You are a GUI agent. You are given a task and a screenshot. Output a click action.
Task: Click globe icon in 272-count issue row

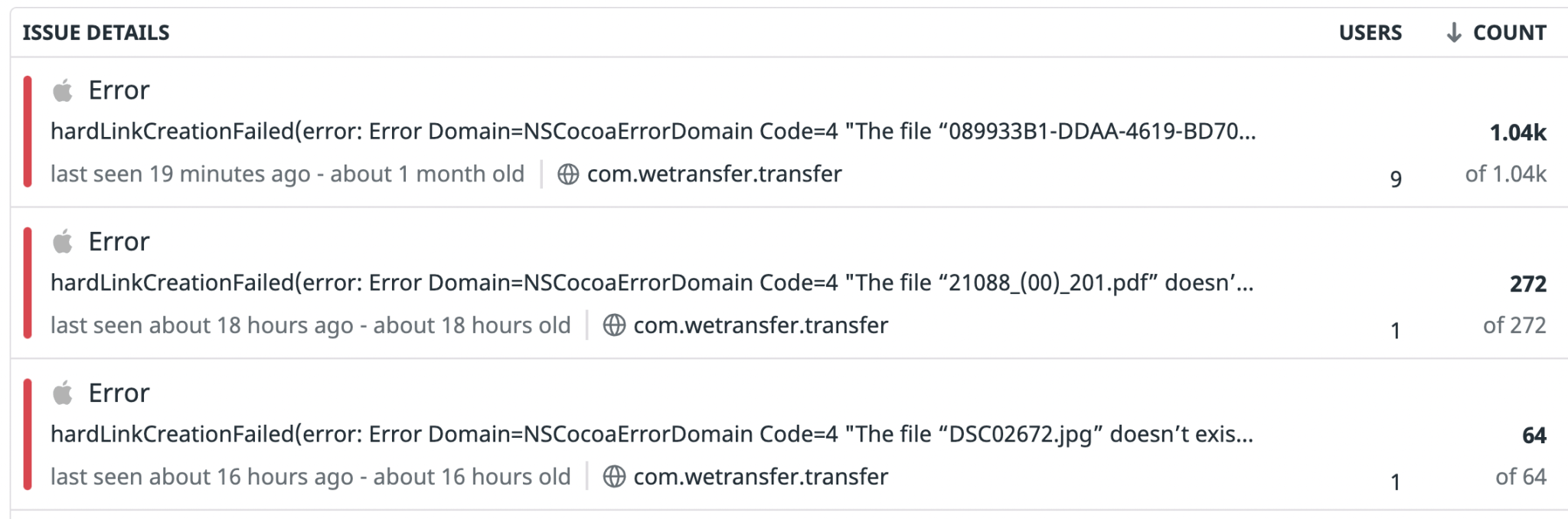(x=614, y=325)
